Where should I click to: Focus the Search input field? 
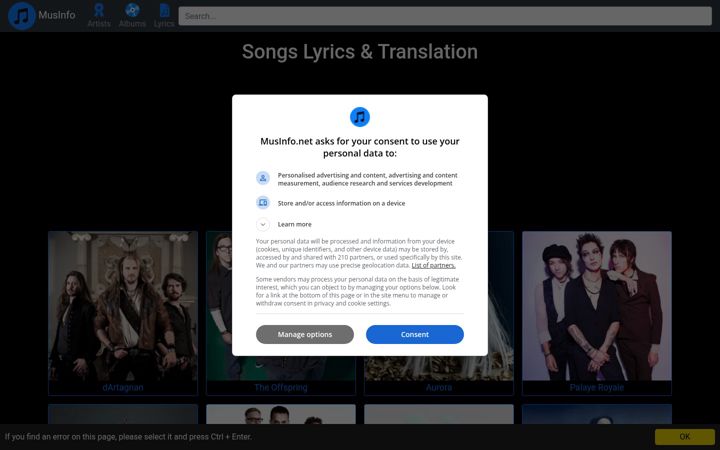pos(445,16)
